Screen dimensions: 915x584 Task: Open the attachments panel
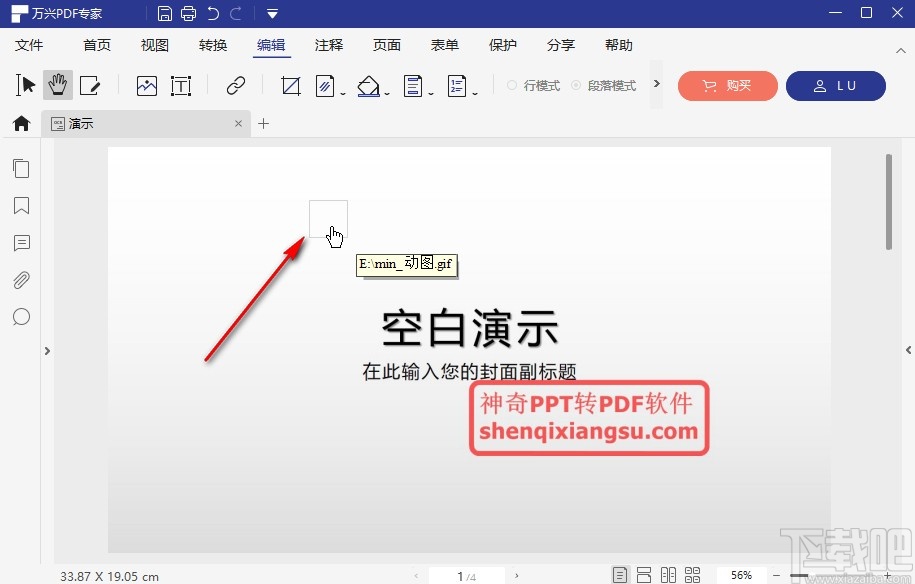[21, 280]
